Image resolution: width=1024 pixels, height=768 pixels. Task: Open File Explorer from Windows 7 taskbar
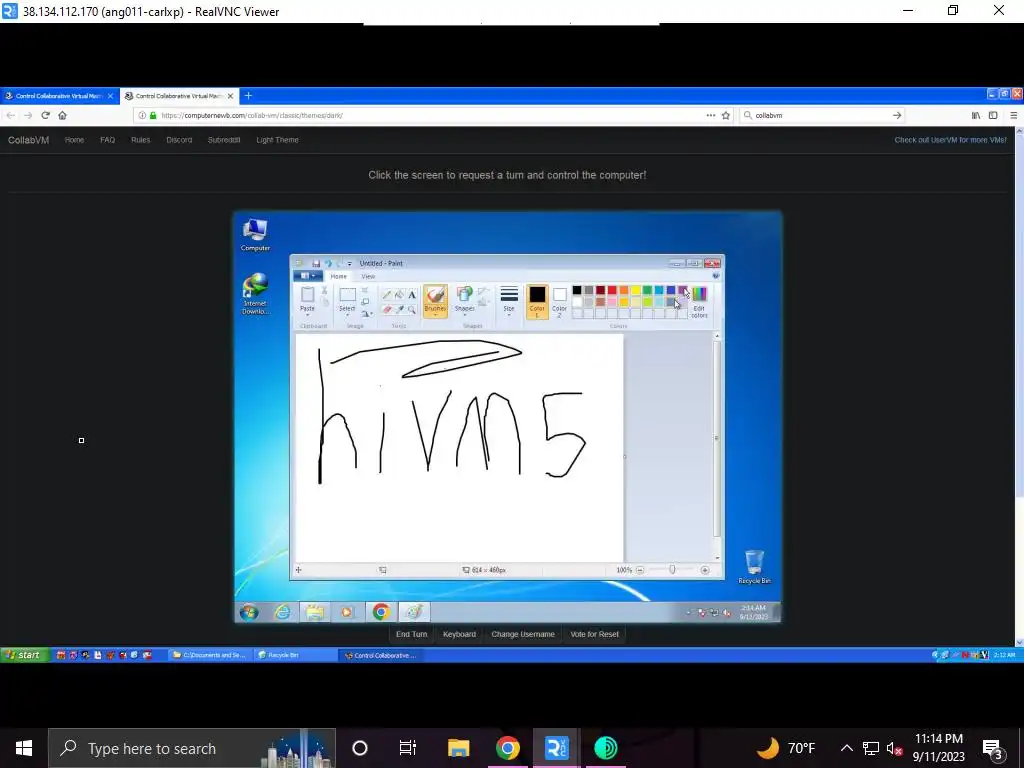(315, 612)
